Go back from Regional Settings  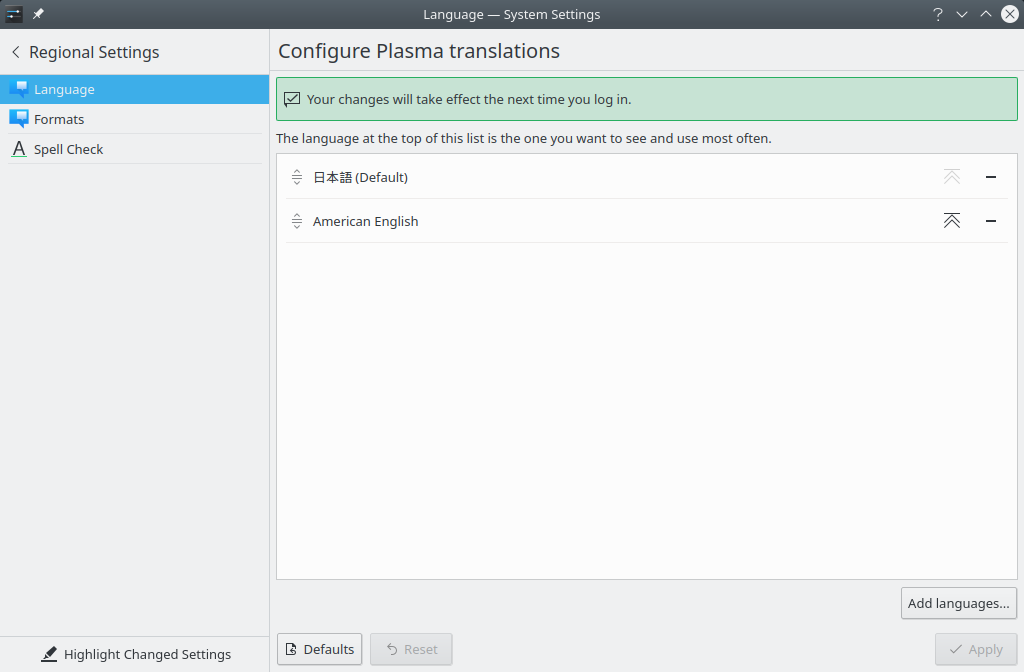click(x=16, y=52)
